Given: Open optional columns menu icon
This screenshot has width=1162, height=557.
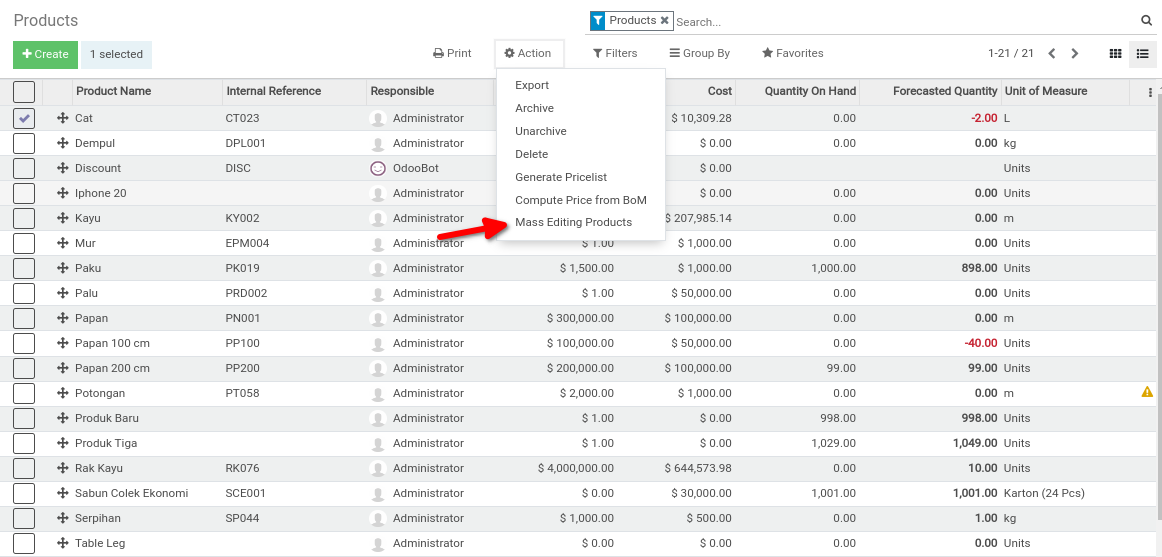Looking at the screenshot, I should 1149,92.
